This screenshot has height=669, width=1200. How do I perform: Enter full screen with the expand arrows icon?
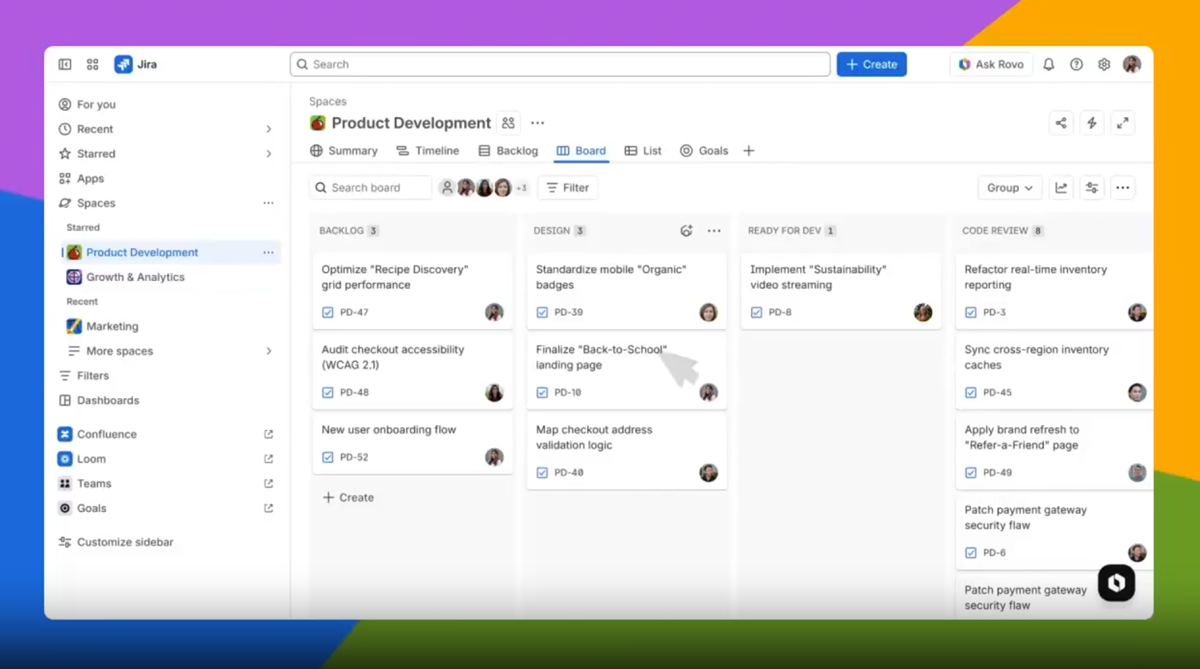tap(1122, 122)
